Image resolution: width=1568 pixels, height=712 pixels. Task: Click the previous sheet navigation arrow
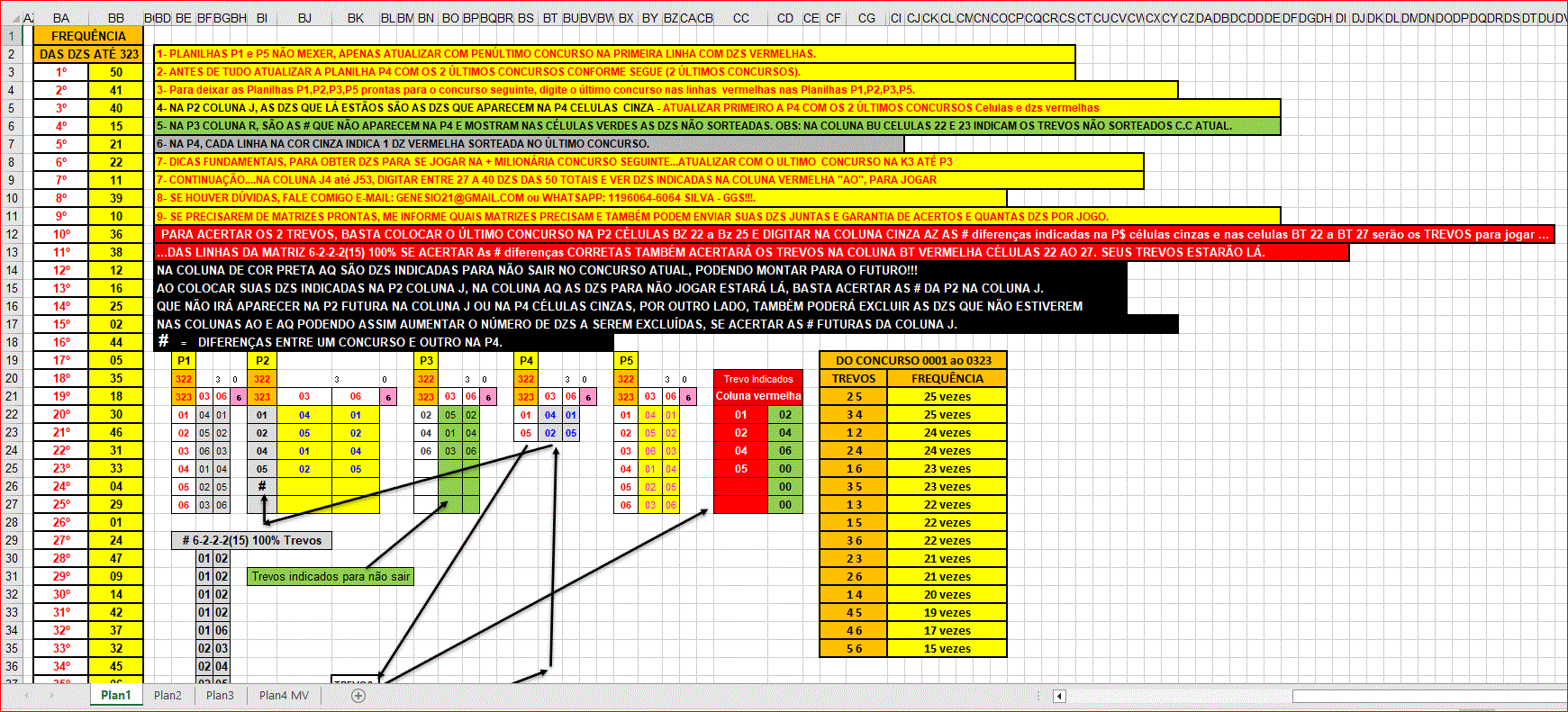(27, 696)
